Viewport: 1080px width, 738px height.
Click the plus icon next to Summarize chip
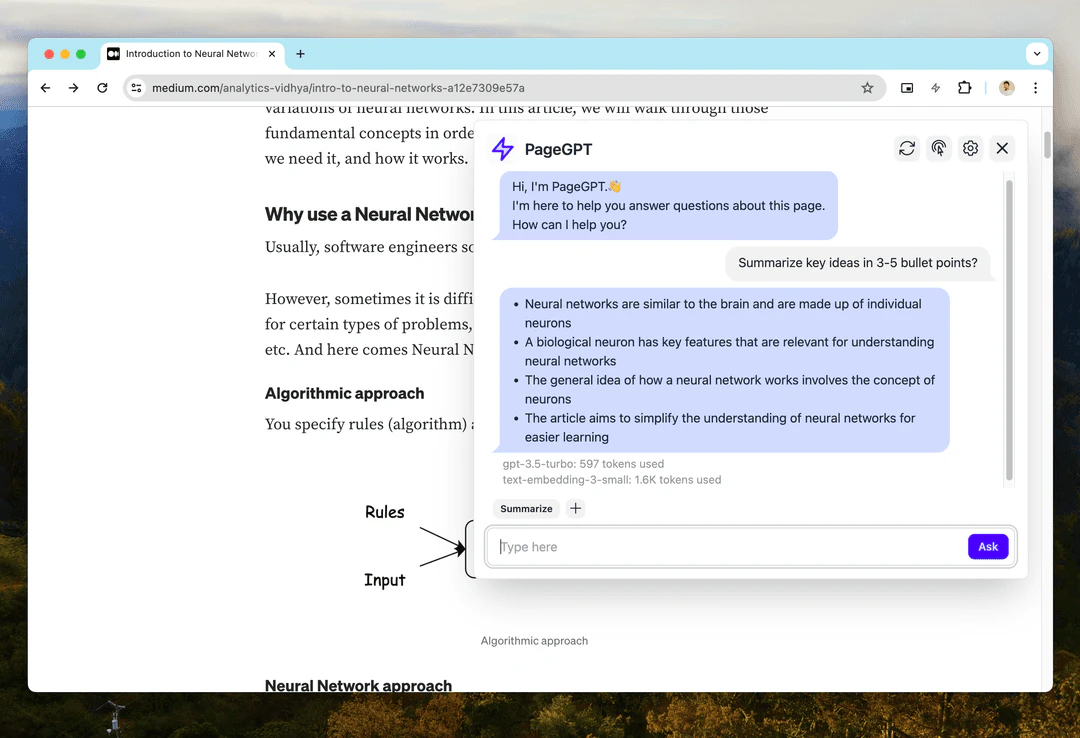[x=575, y=508]
